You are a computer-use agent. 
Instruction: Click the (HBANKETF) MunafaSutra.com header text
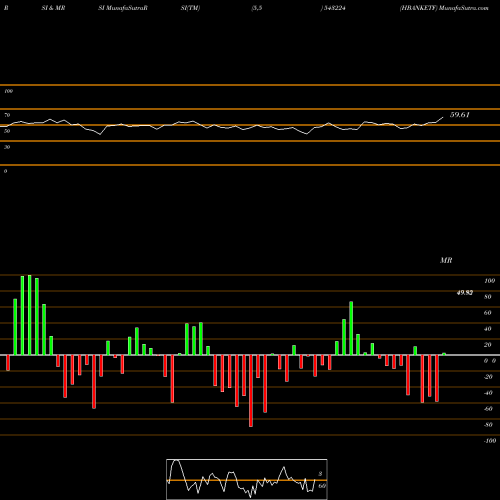444,8
